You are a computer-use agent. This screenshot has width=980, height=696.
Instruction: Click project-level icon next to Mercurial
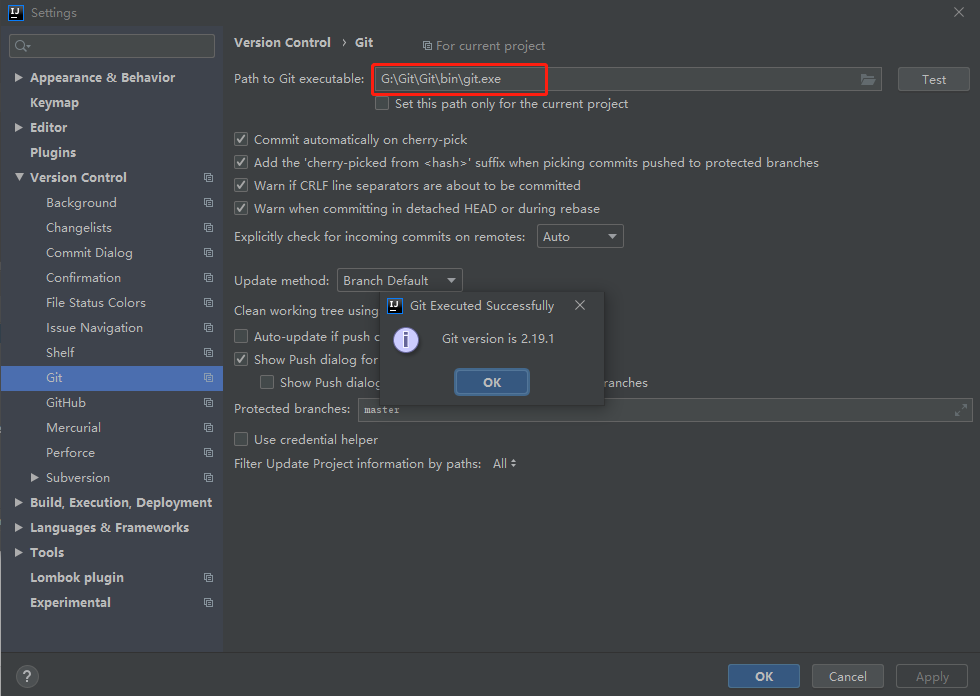[209, 427]
